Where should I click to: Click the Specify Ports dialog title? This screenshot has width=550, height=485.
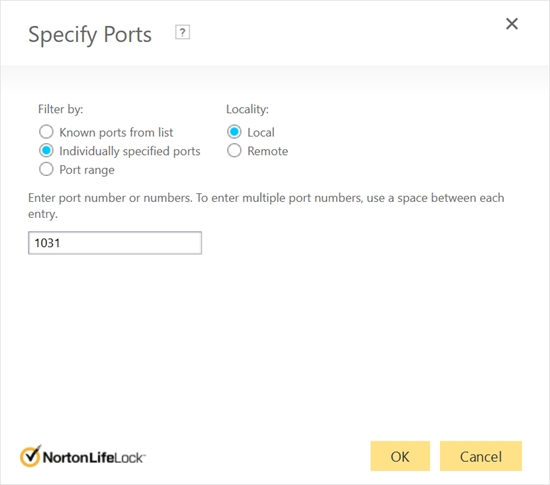[x=90, y=35]
